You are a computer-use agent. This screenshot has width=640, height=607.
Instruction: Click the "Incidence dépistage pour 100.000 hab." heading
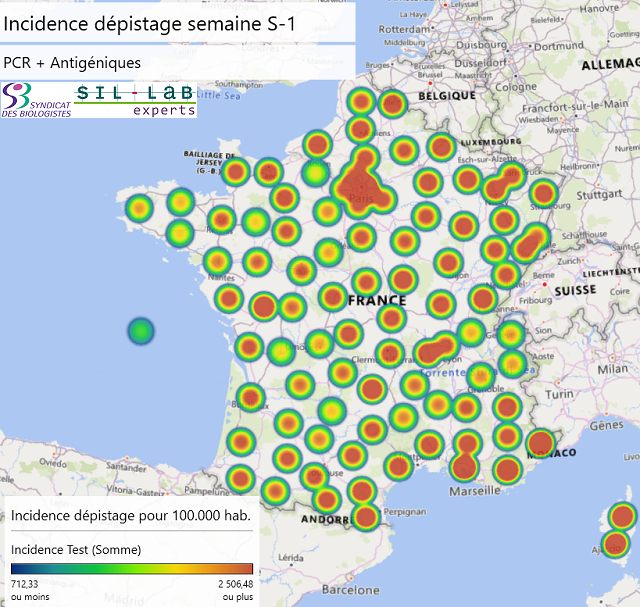[130, 516]
